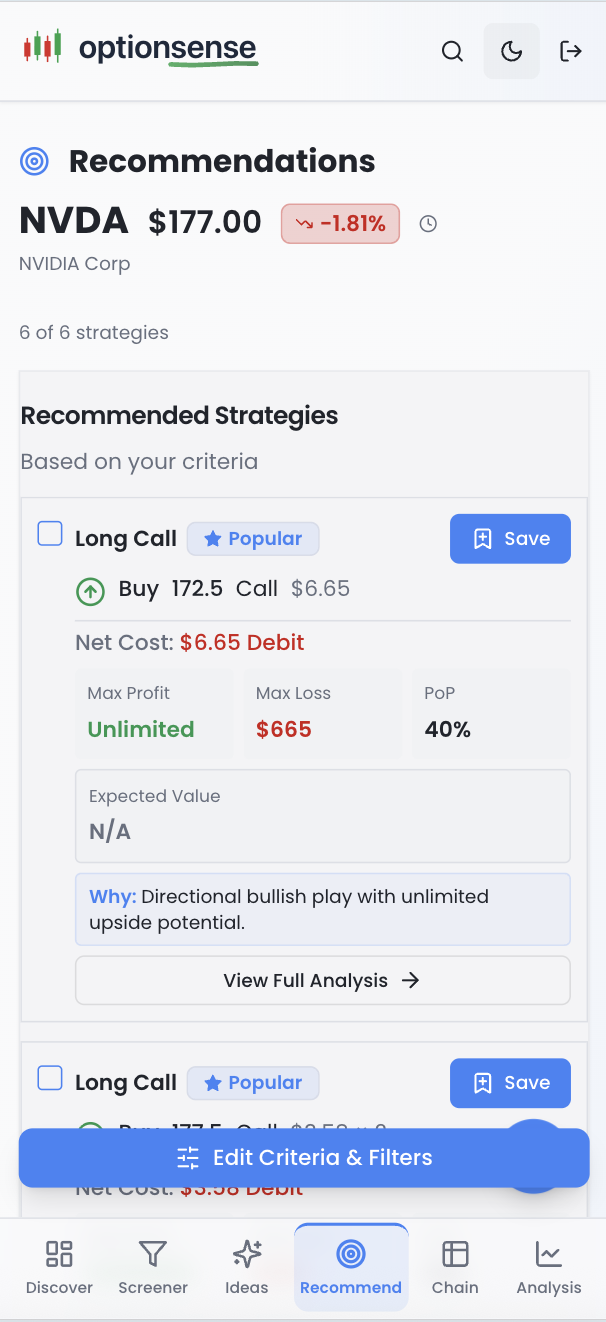606x1322 pixels.
Task: Toggle dark mode moon icon
Action: (511, 52)
